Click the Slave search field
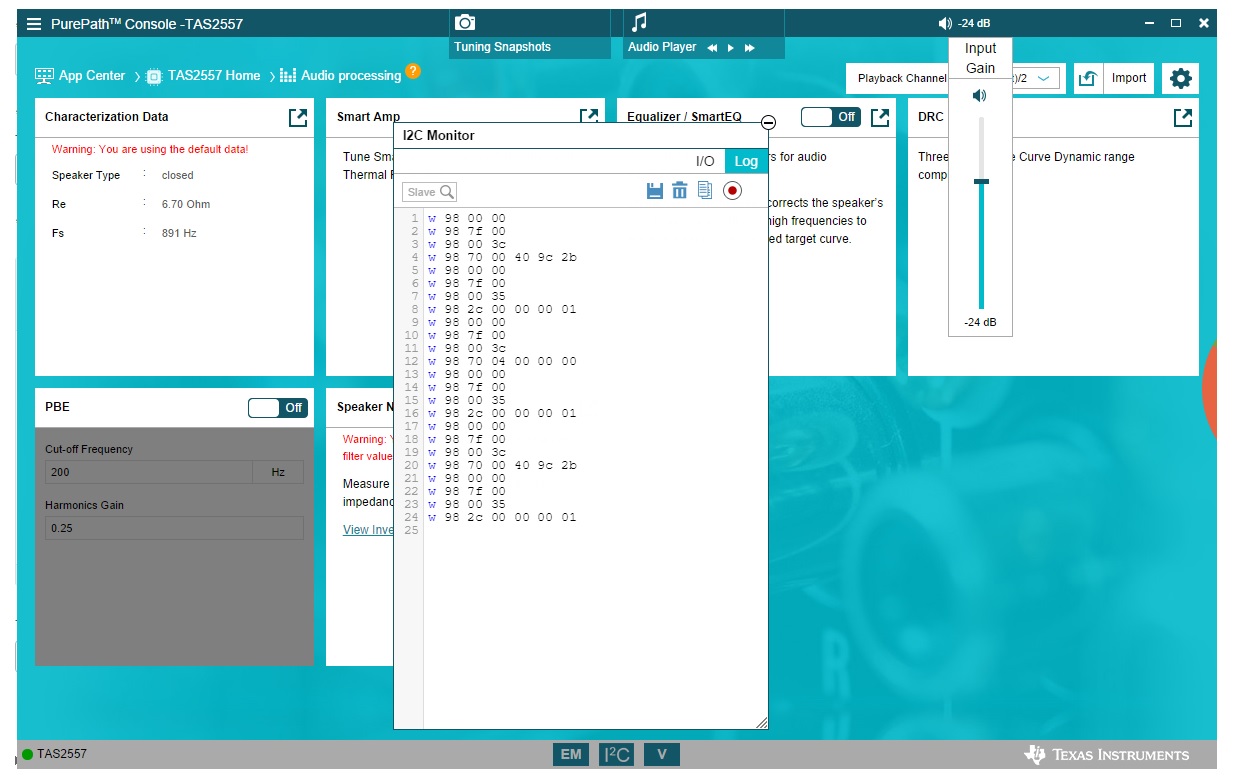Viewport: 1239px width, 779px height. click(429, 192)
